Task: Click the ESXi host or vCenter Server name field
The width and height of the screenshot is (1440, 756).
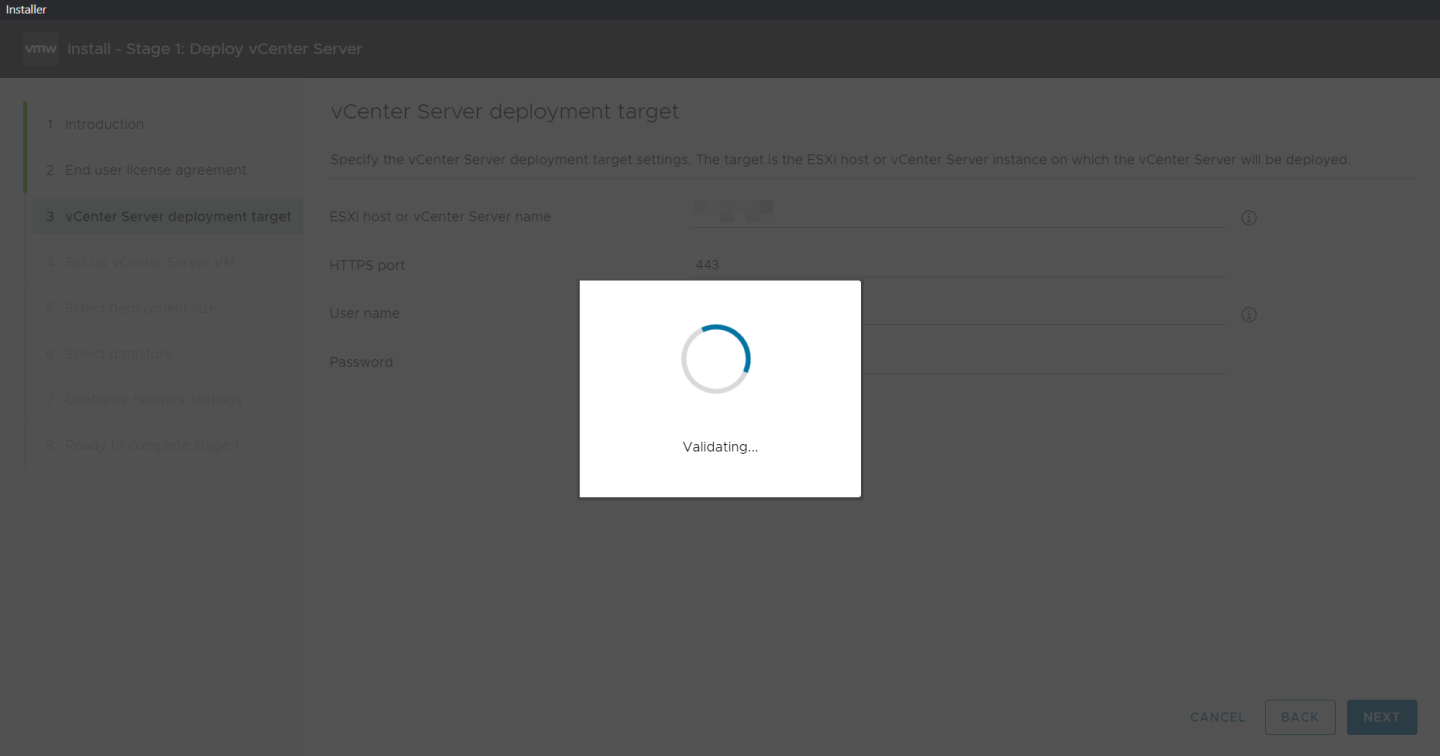Action: pyautogui.click(x=957, y=216)
